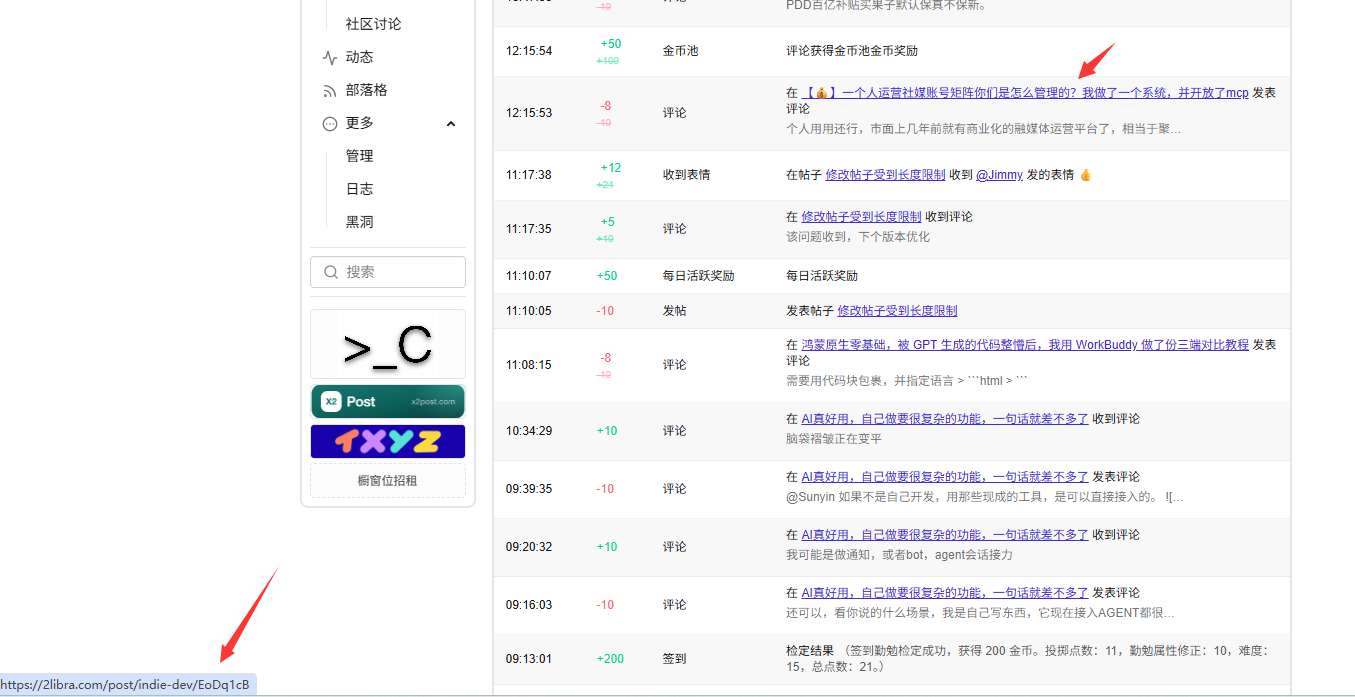Click the 动态 activity pulse icon
1355x697 pixels.
tap(330, 58)
